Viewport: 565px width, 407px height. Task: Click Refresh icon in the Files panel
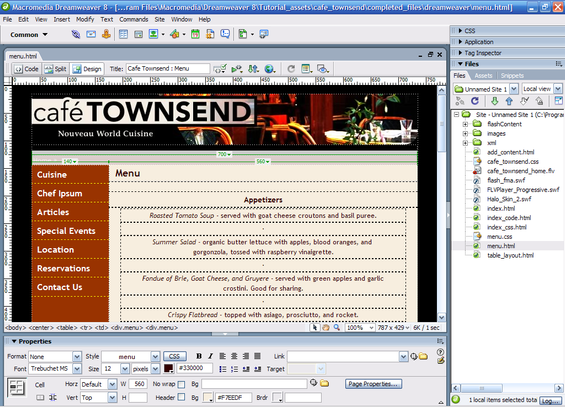[x=475, y=101]
